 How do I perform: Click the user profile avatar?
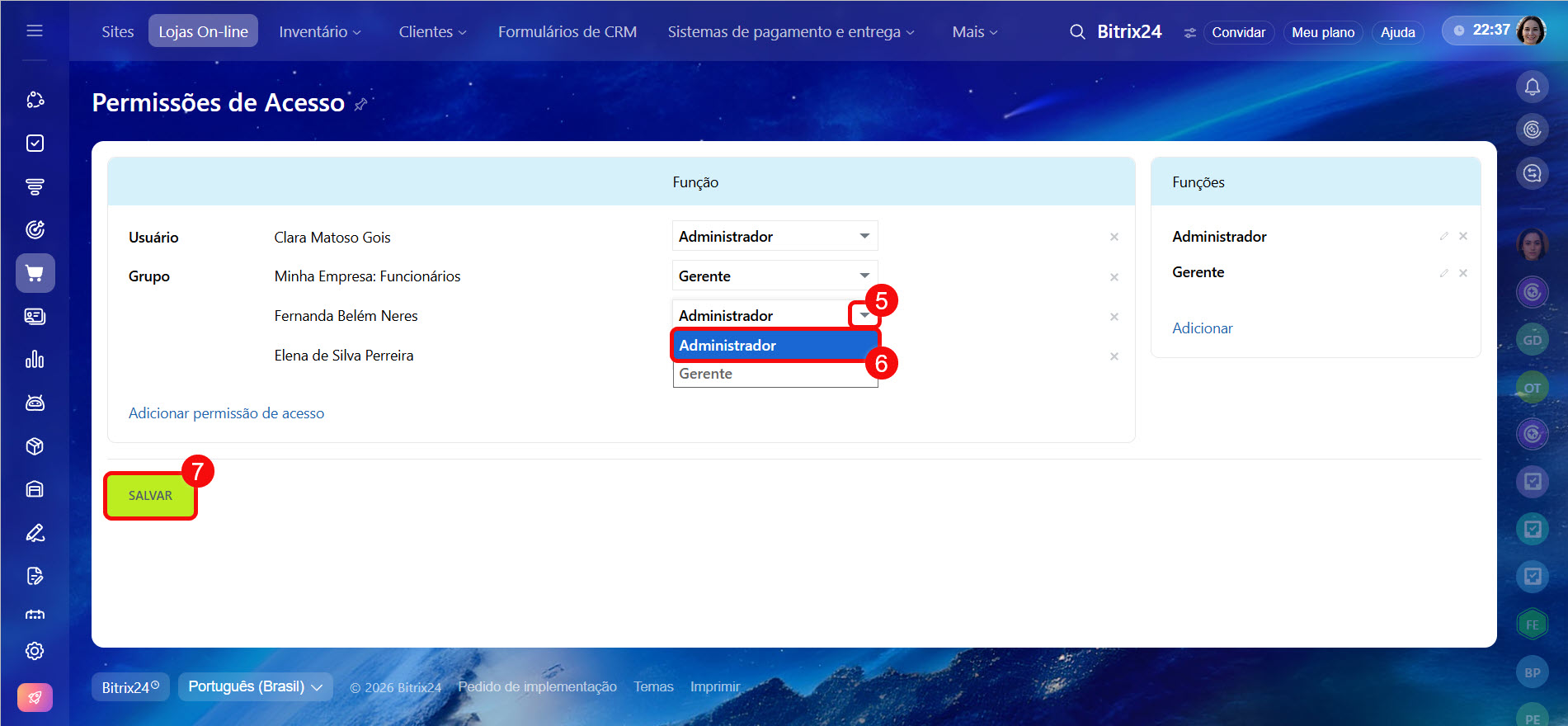pyautogui.click(x=1531, y=31)
